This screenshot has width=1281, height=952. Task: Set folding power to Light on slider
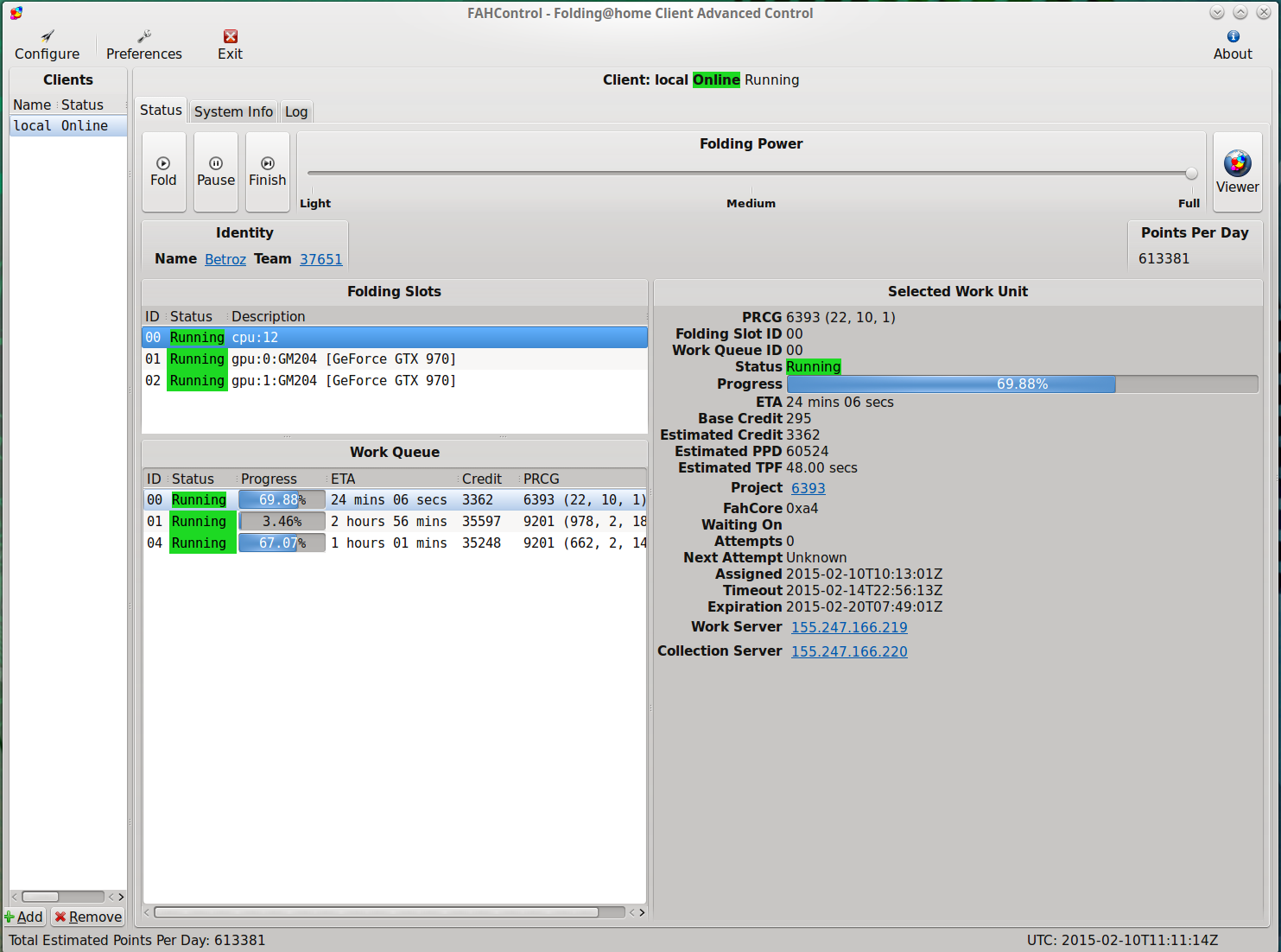[311, 174]
